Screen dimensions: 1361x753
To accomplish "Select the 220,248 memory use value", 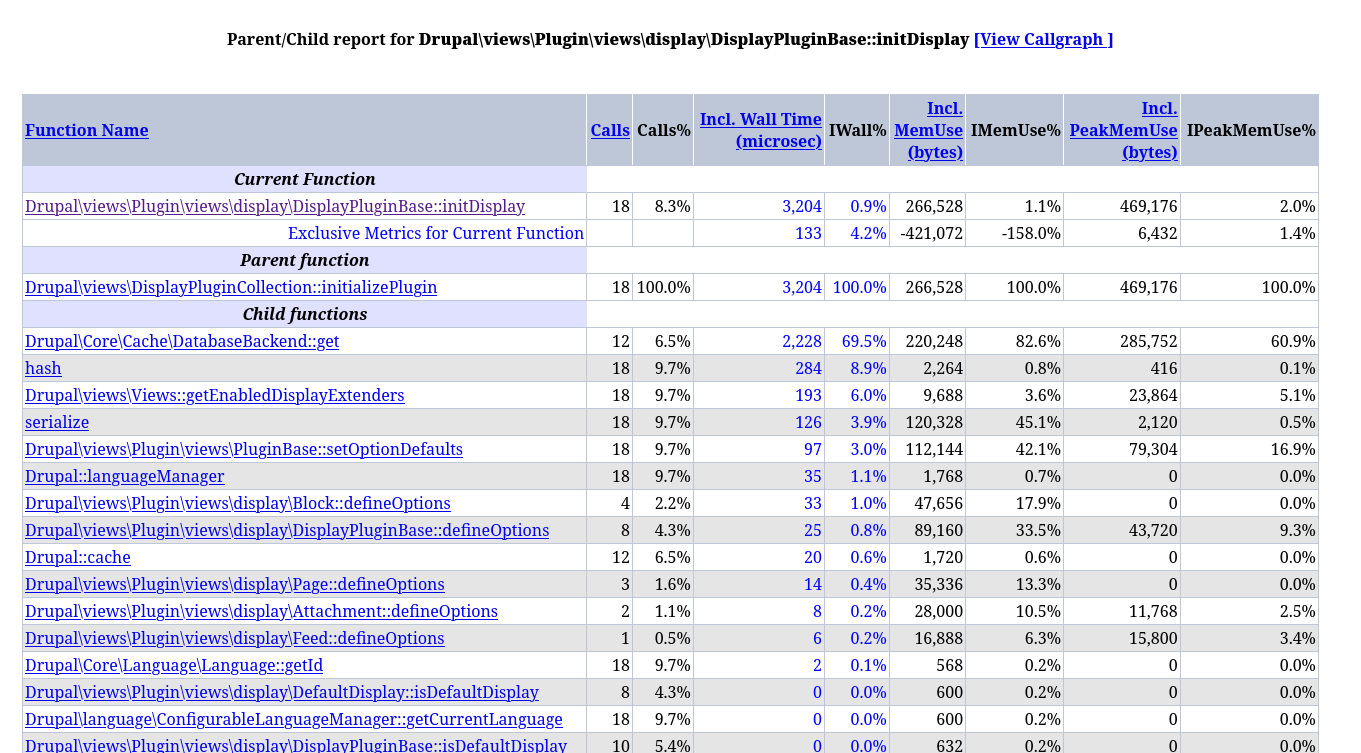I will 934,341.
